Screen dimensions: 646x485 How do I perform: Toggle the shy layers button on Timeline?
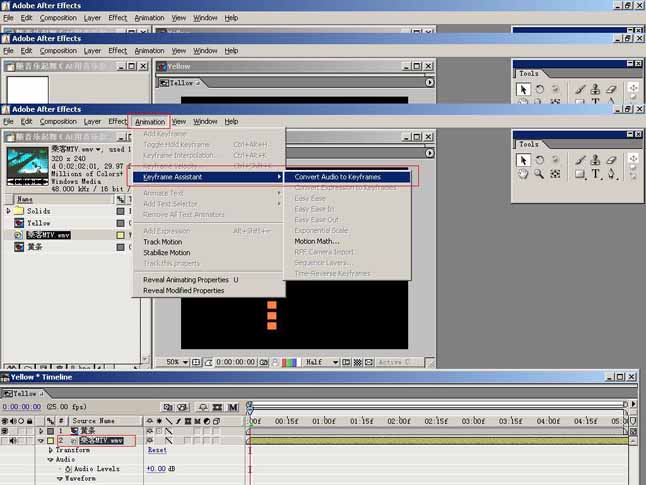(203, 407)
